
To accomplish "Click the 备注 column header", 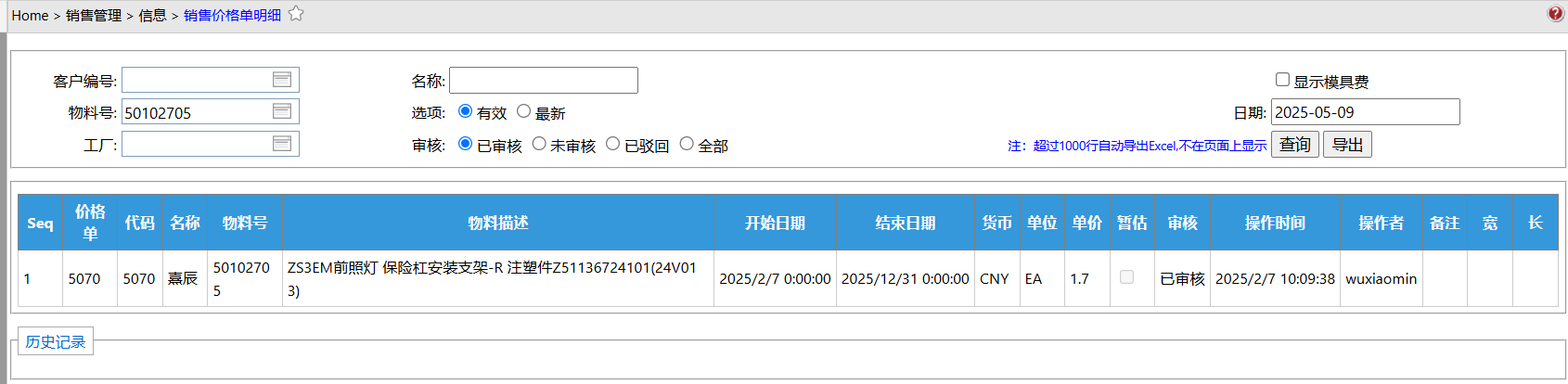I will [1445, 223].
